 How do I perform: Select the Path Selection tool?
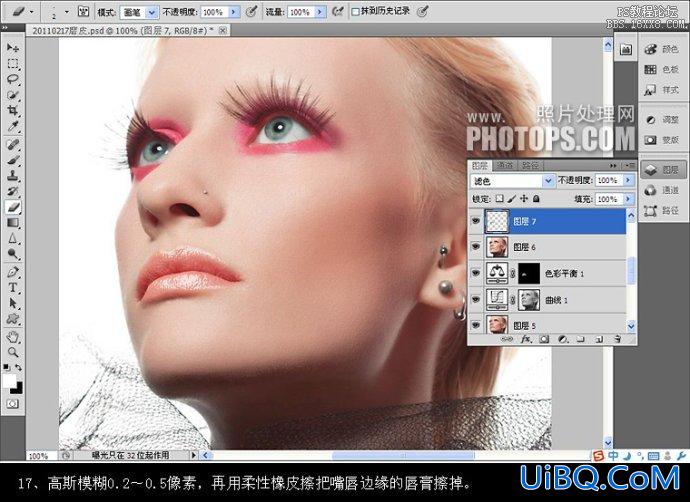[x=13, y=303]
